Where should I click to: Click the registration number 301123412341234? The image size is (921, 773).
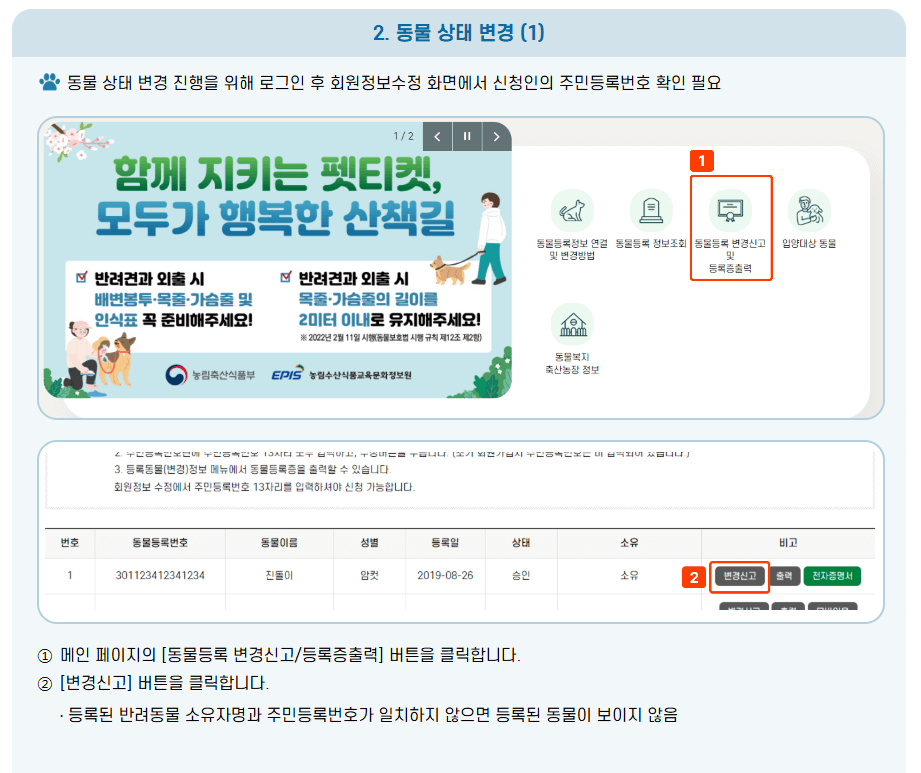pyautogui.click(x=160, y=575)
